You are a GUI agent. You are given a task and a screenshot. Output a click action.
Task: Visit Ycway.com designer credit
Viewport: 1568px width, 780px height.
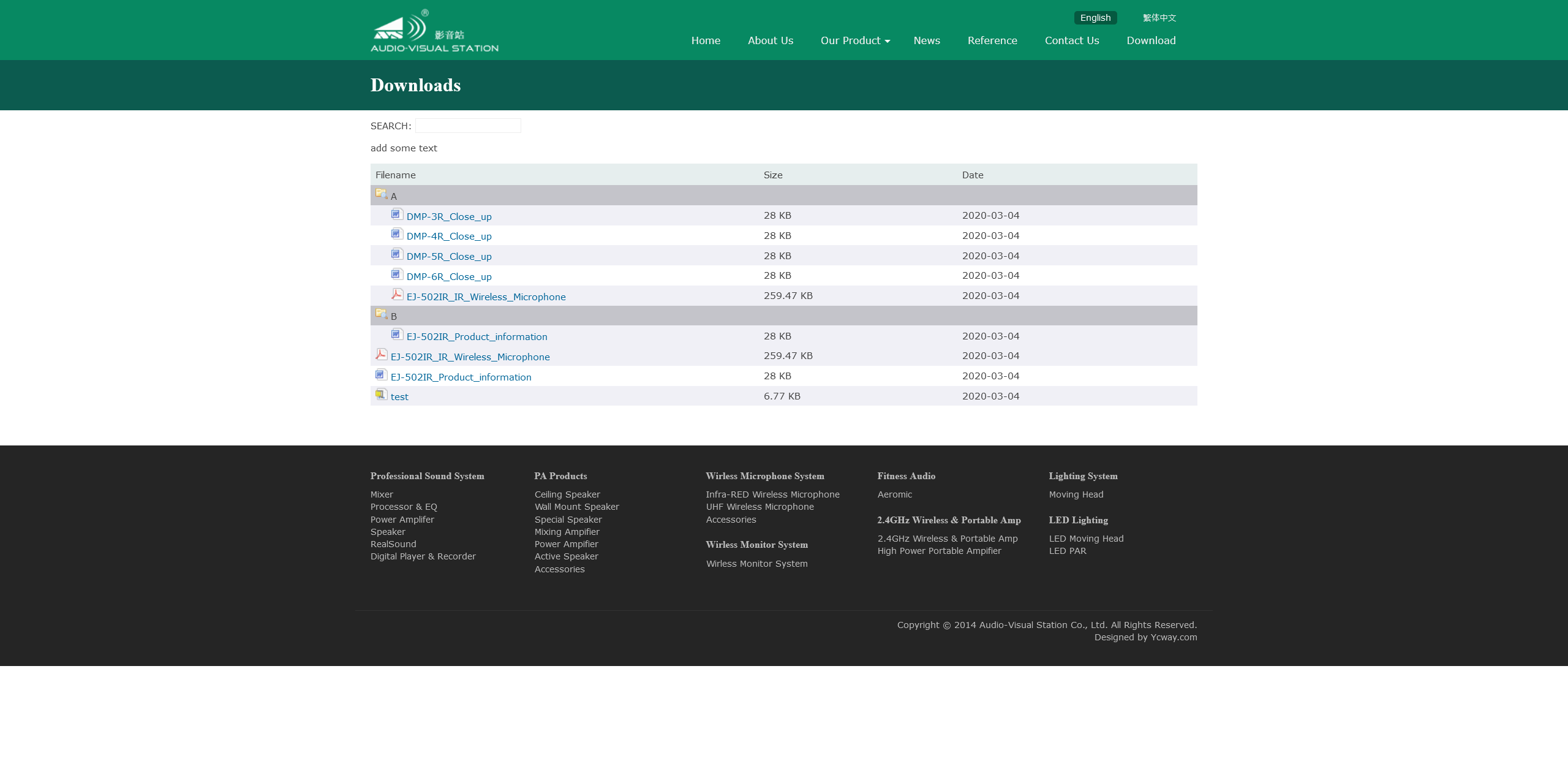(x=1174, y=637)
